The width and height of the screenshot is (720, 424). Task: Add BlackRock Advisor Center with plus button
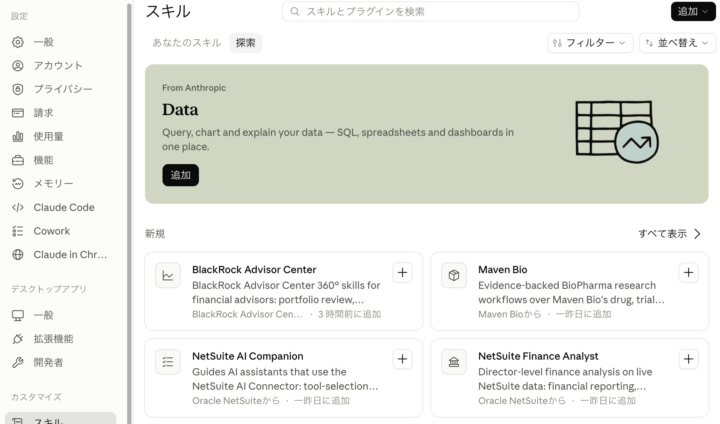[402, 272]
